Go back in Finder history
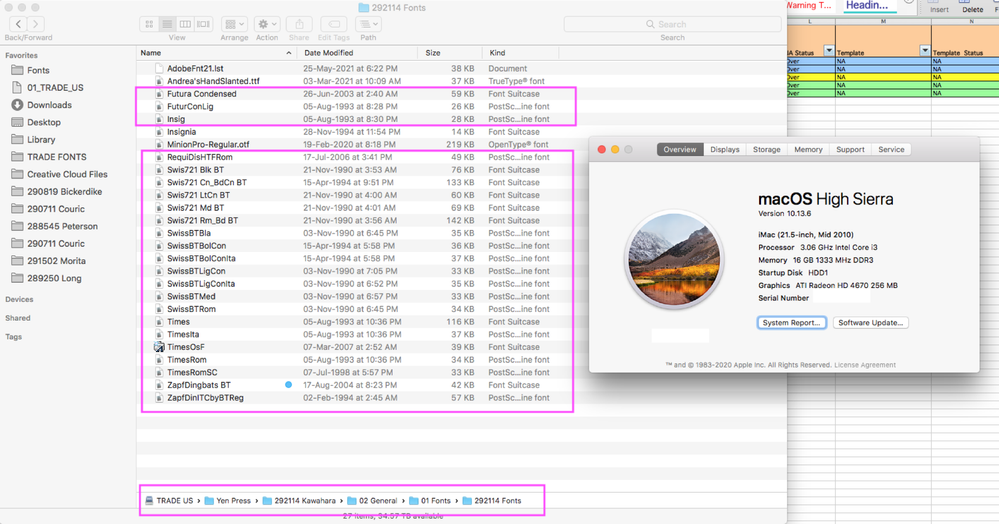The height and width of the screenshot is (524, 999). click(18, 24)
